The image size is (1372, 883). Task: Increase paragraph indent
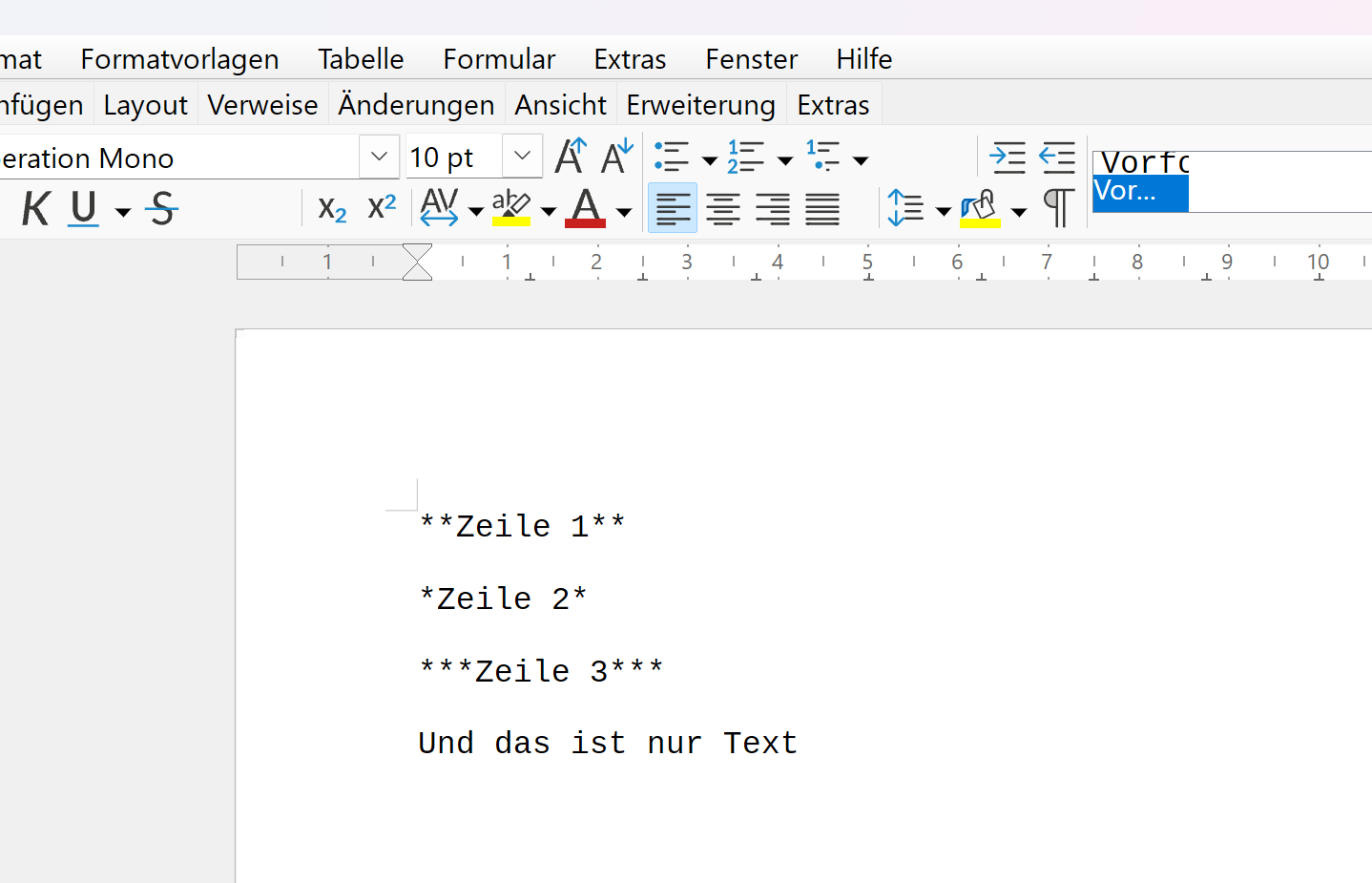click(x=1008, y=157)
